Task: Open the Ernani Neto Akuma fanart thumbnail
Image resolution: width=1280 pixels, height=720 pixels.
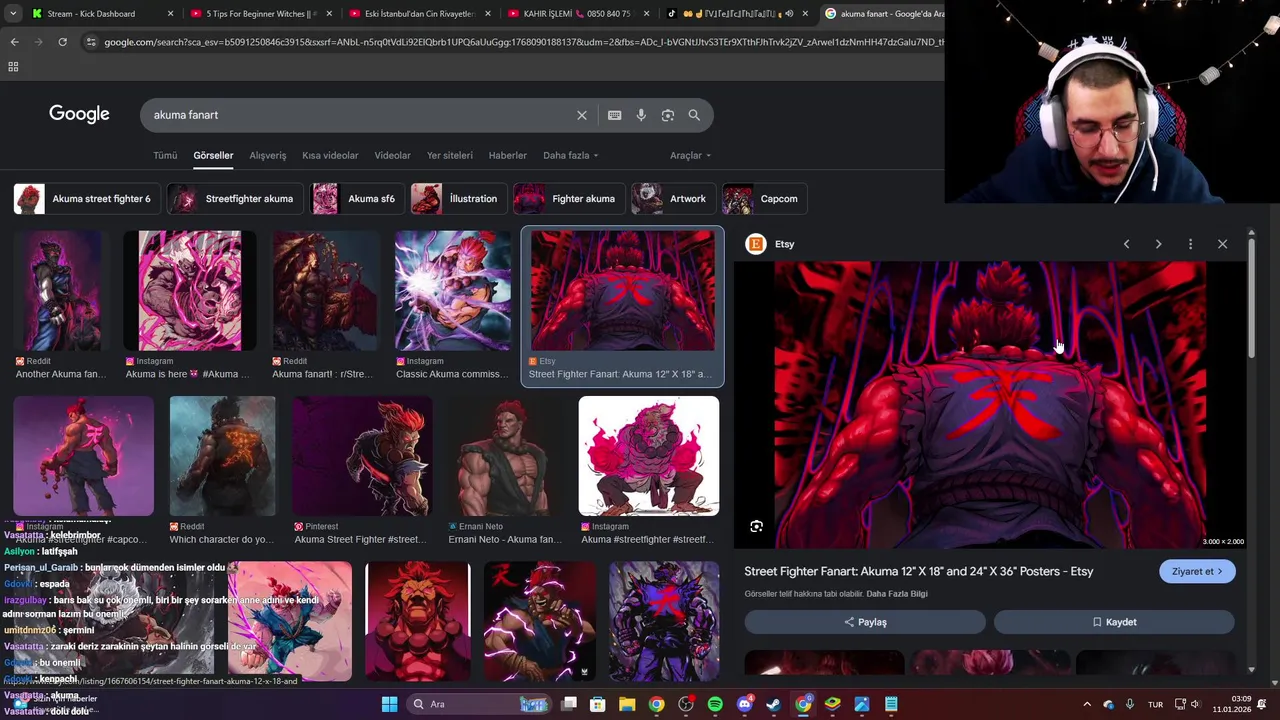Action: click(505, 456)
